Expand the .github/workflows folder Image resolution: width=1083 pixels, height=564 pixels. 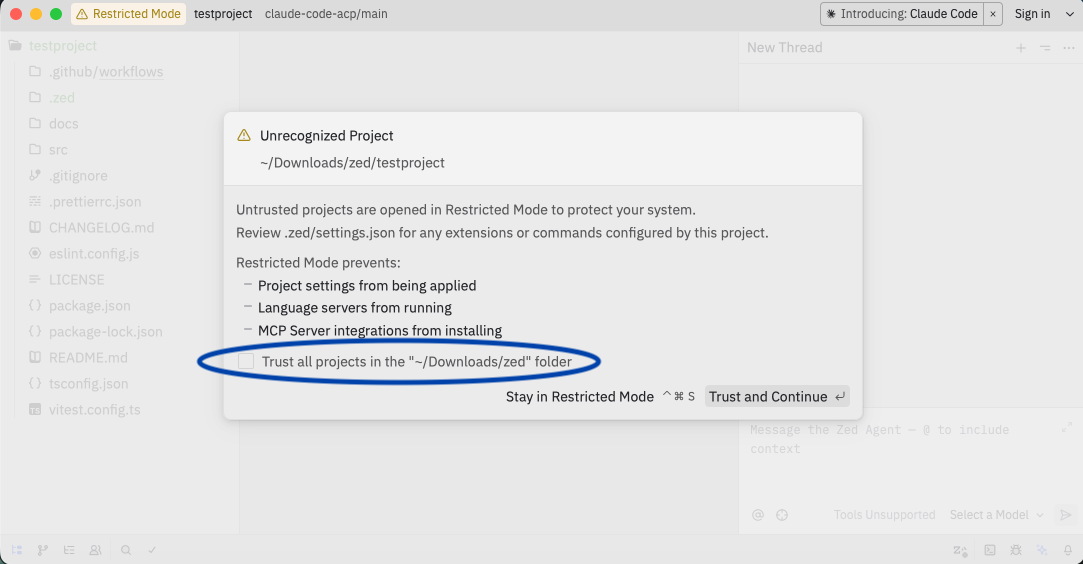point(105,72)
